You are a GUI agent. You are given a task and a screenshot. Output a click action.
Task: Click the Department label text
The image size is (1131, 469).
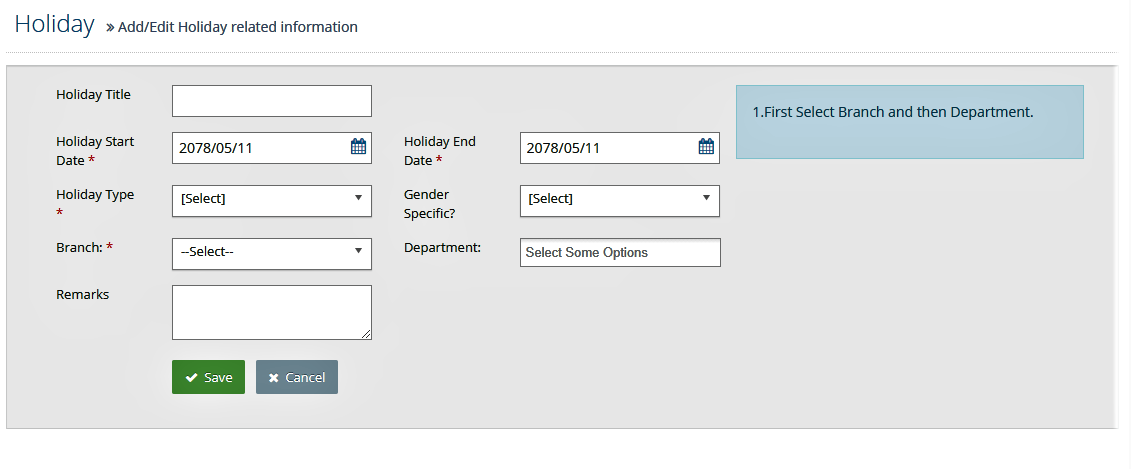pyautogui.click(x=442, y=247)
